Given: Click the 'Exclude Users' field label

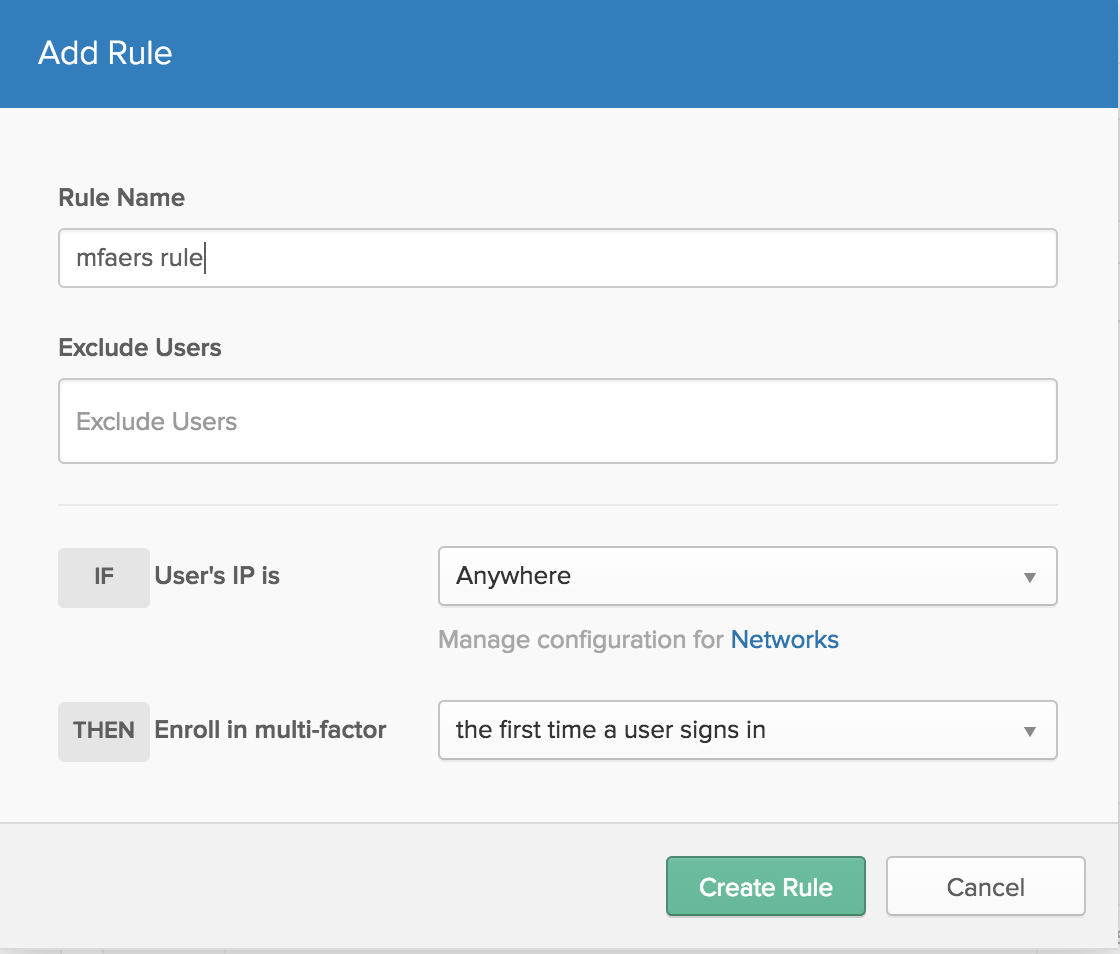Looking at the screenshot, I should point(140,348).
